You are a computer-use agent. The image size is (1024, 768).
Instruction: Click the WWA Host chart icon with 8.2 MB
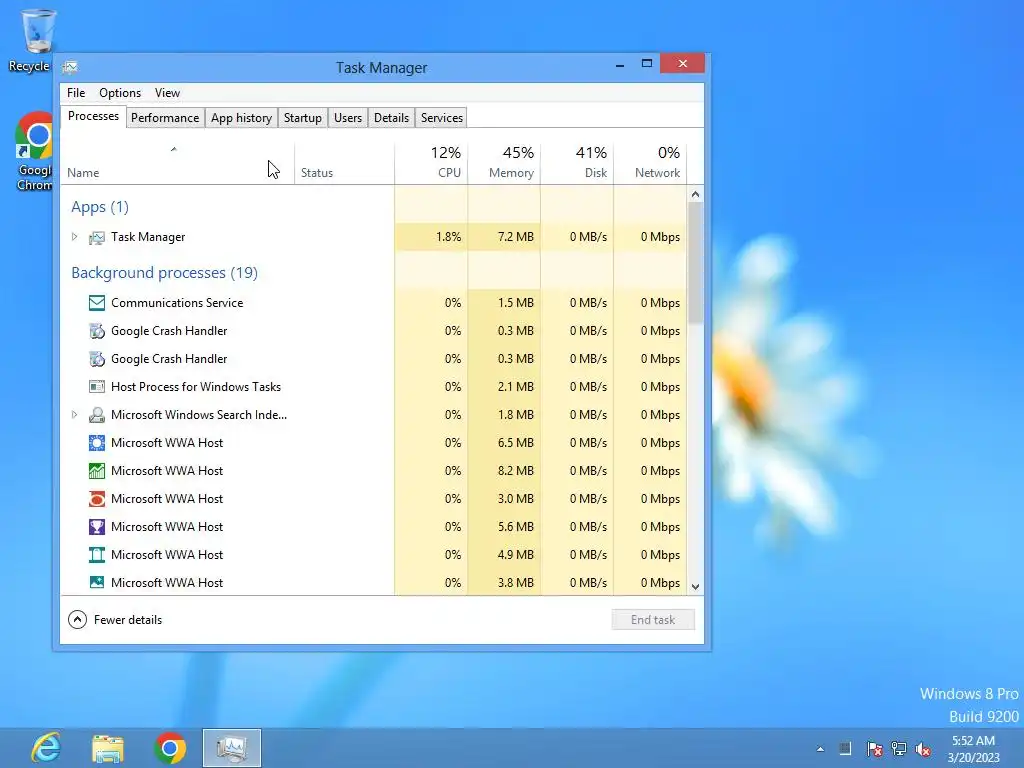(97, 471)
